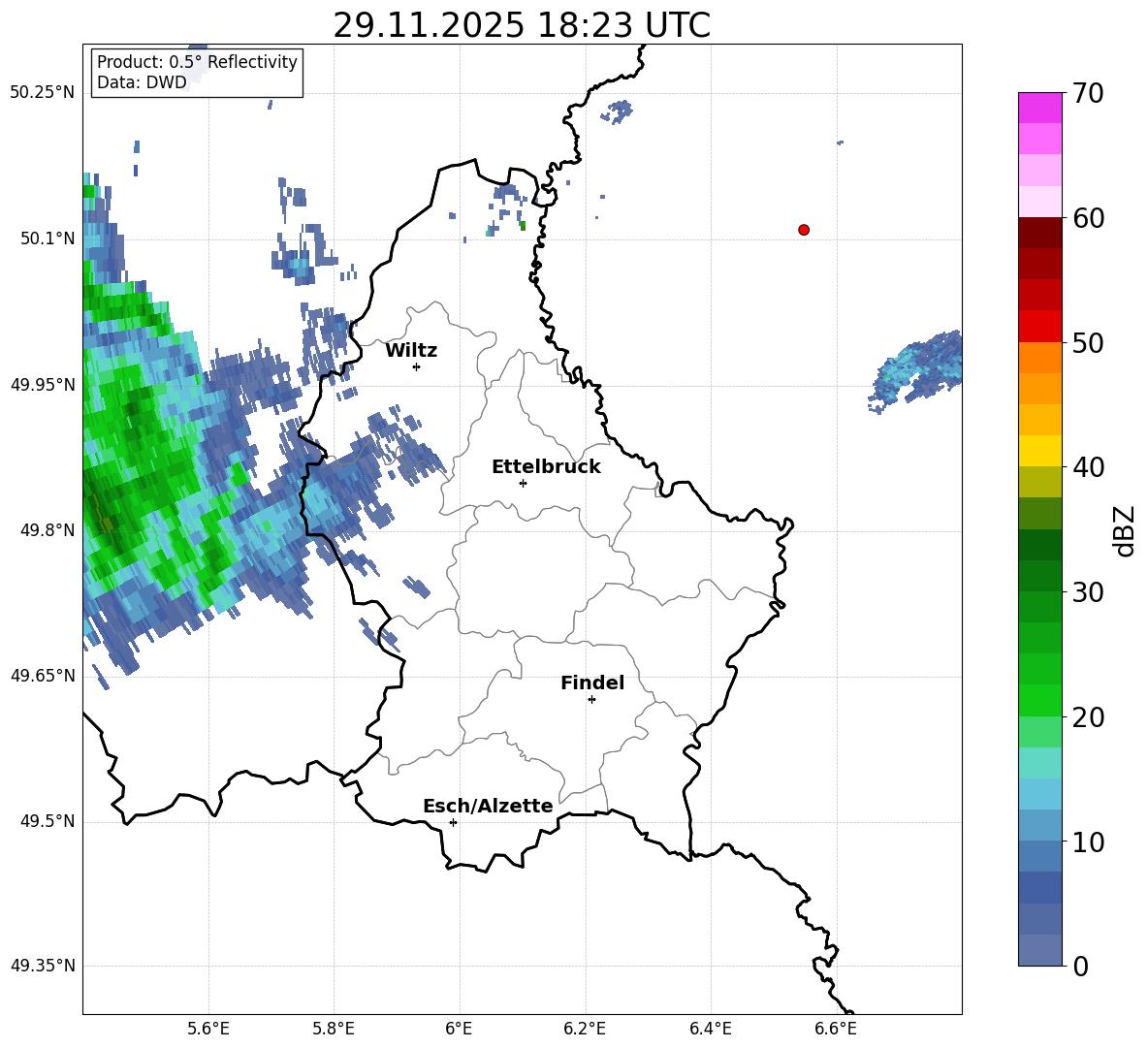Click the dark maroon colorbar swatch below 60

(x=1040, y=233)
